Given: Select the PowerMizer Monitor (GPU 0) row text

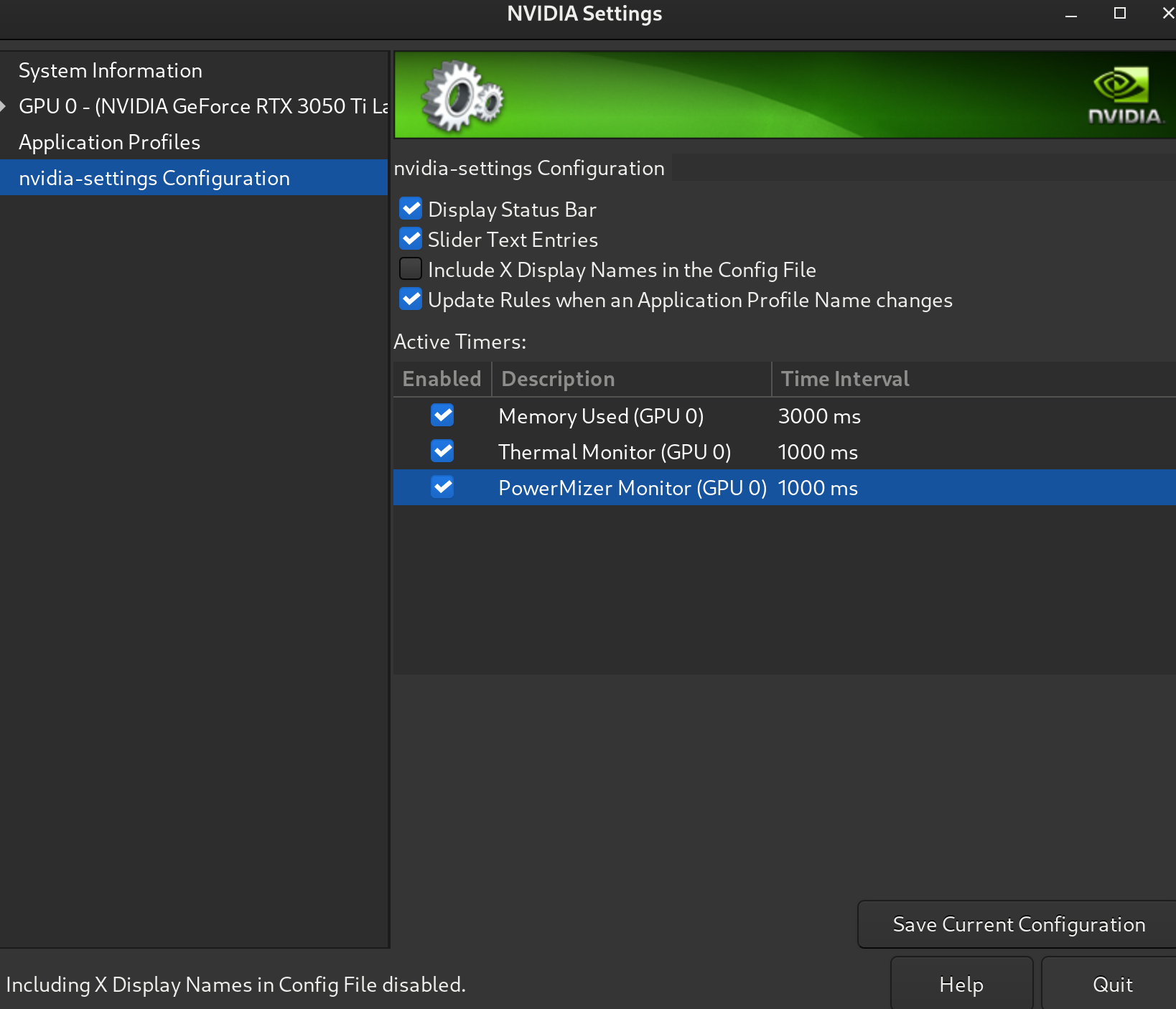Looking at the screenshot, I should click(x=633, y=488).
